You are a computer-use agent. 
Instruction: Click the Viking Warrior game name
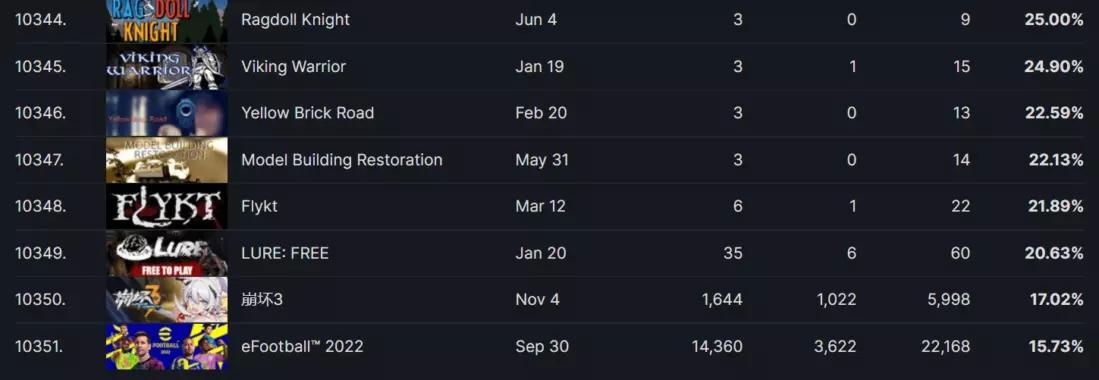[x=293, y=67]
